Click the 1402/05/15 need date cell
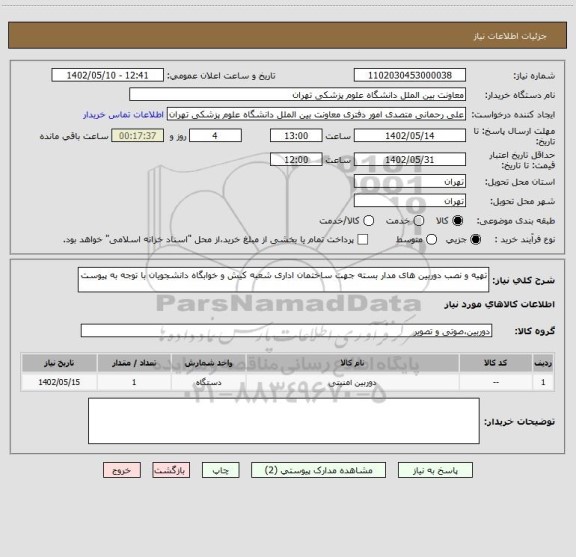The height and width of the screenshot is (557, 576). tap(59, 382)
